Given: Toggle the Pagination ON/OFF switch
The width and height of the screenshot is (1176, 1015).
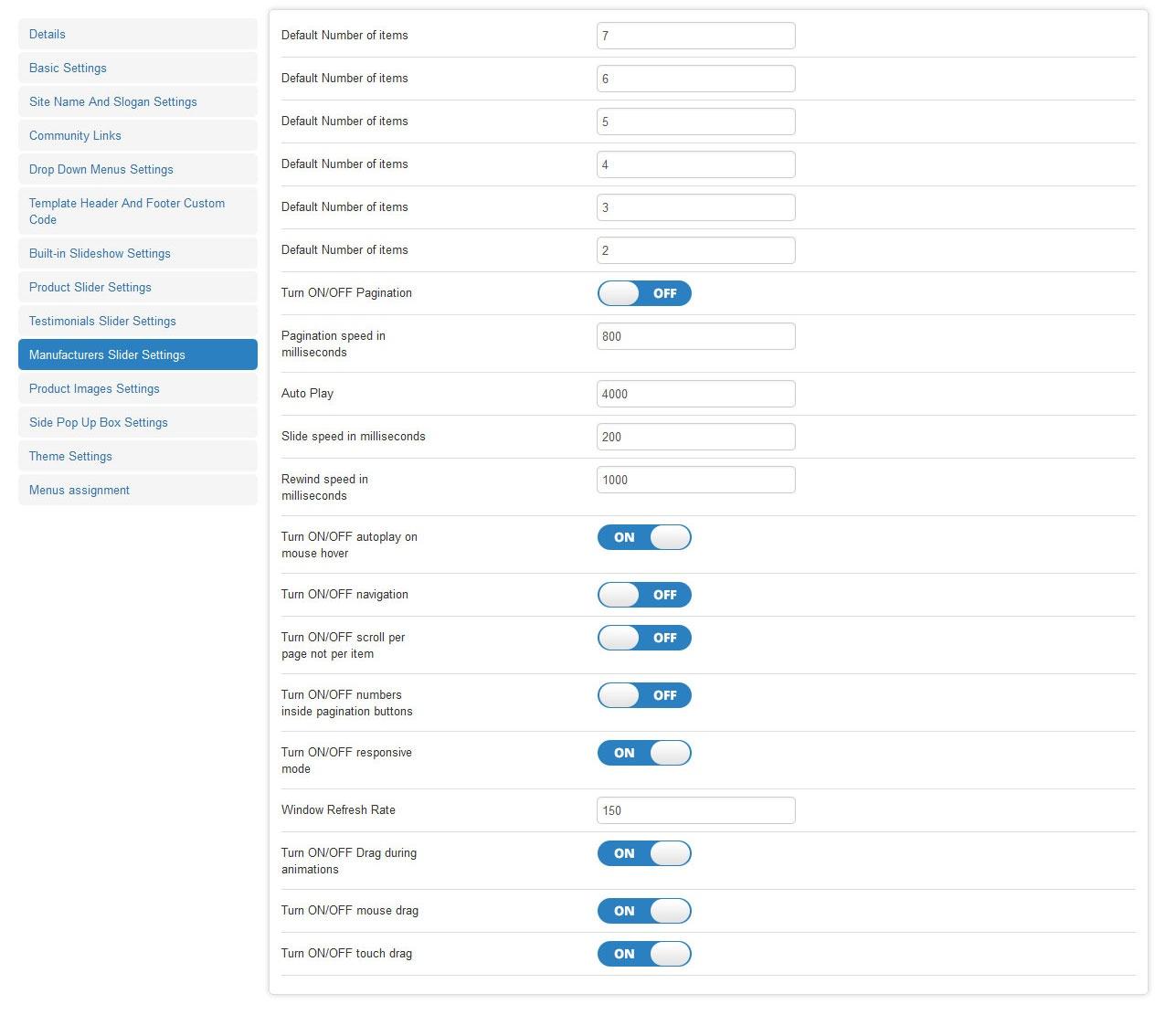Looking at the screenshot, I should [644, 293].
